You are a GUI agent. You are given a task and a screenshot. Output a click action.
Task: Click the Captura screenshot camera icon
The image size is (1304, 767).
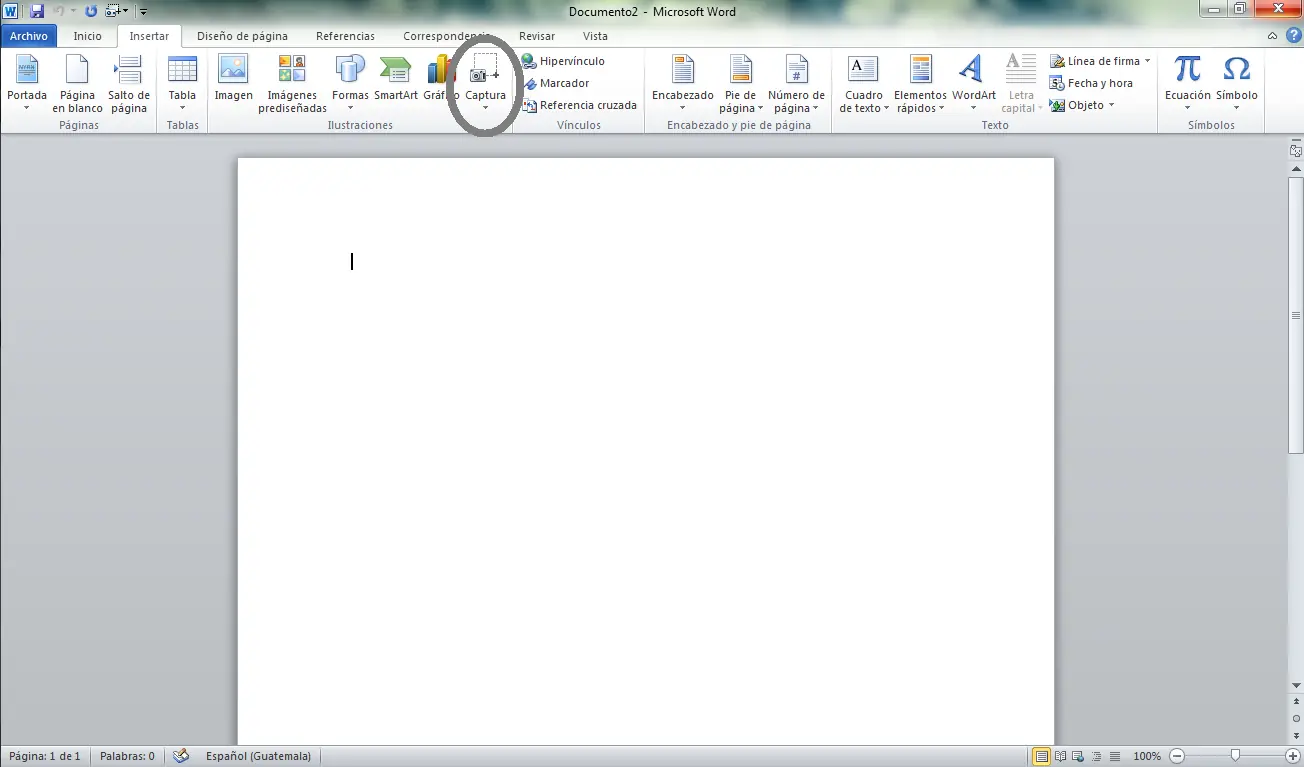coord(485,70)
